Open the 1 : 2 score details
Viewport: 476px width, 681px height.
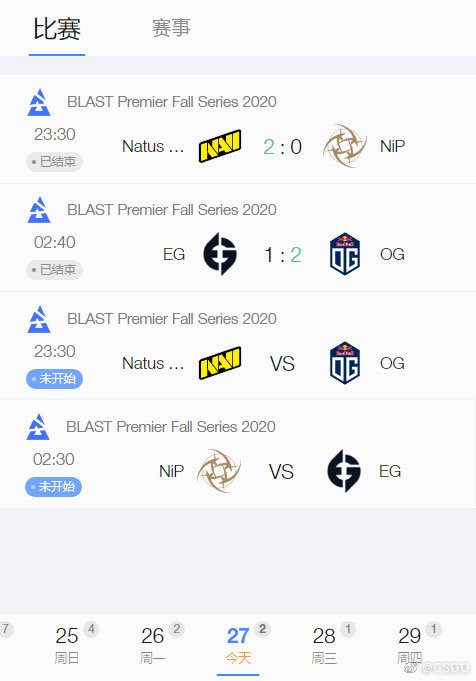pos(282,255)
